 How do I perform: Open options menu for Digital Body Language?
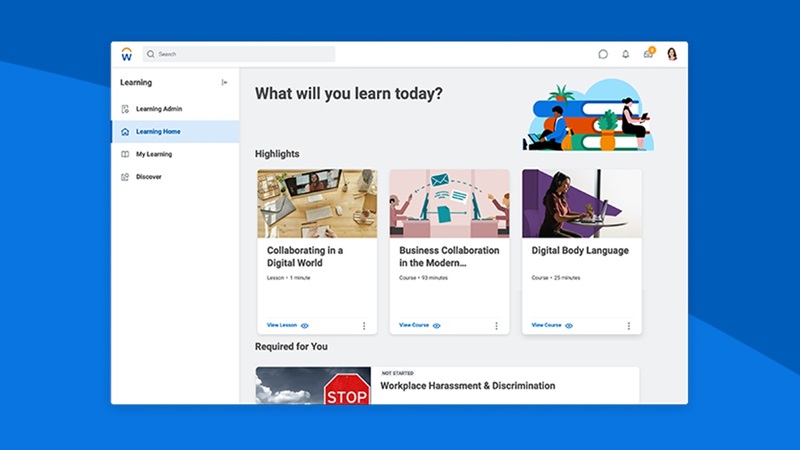point(629,326)
